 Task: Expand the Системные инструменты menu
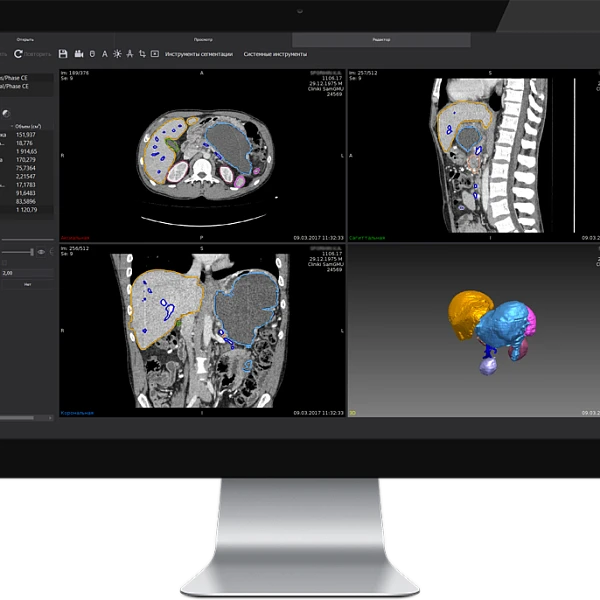point(275,54)
